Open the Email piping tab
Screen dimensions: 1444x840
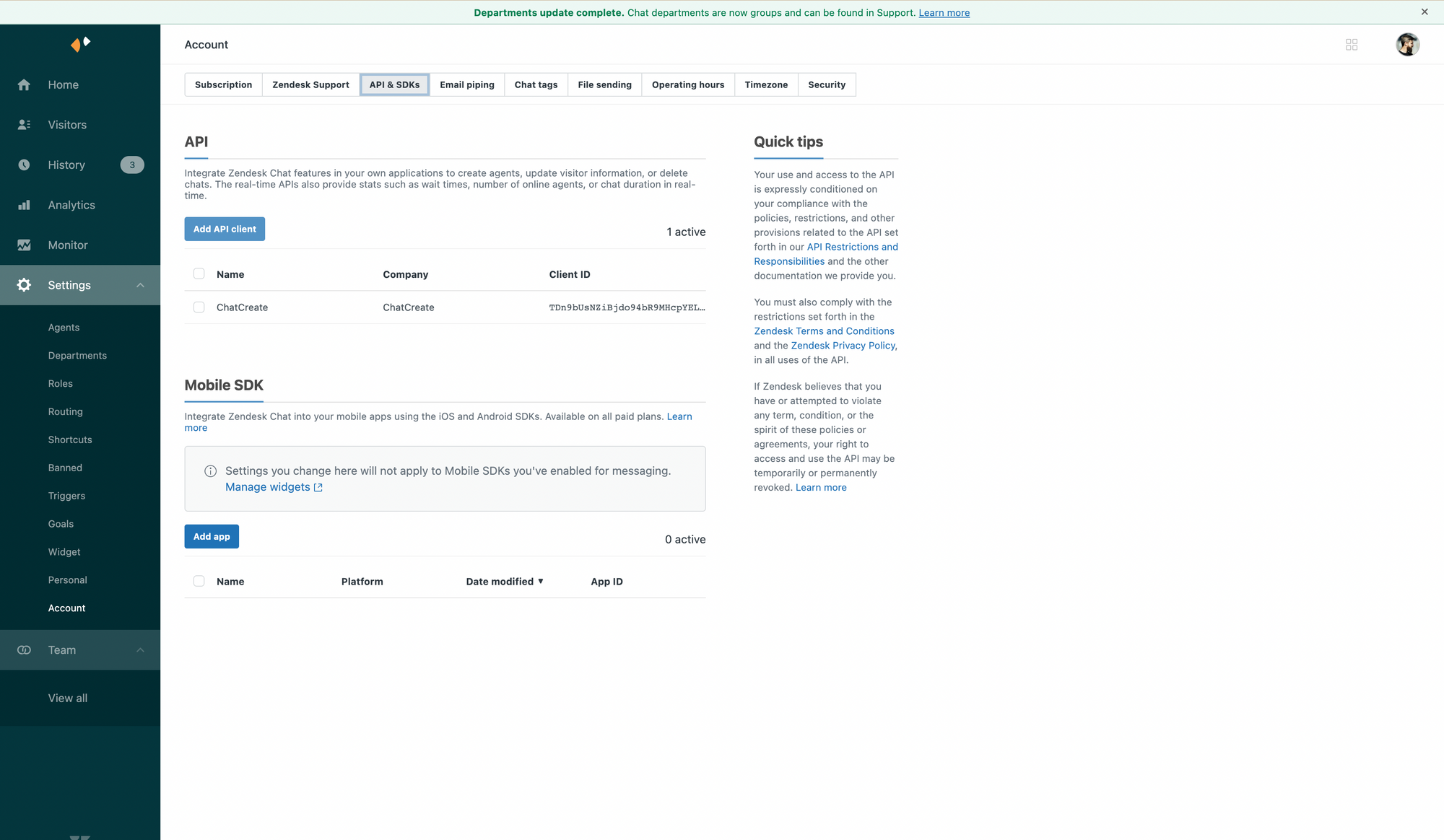tap(466, 84)
